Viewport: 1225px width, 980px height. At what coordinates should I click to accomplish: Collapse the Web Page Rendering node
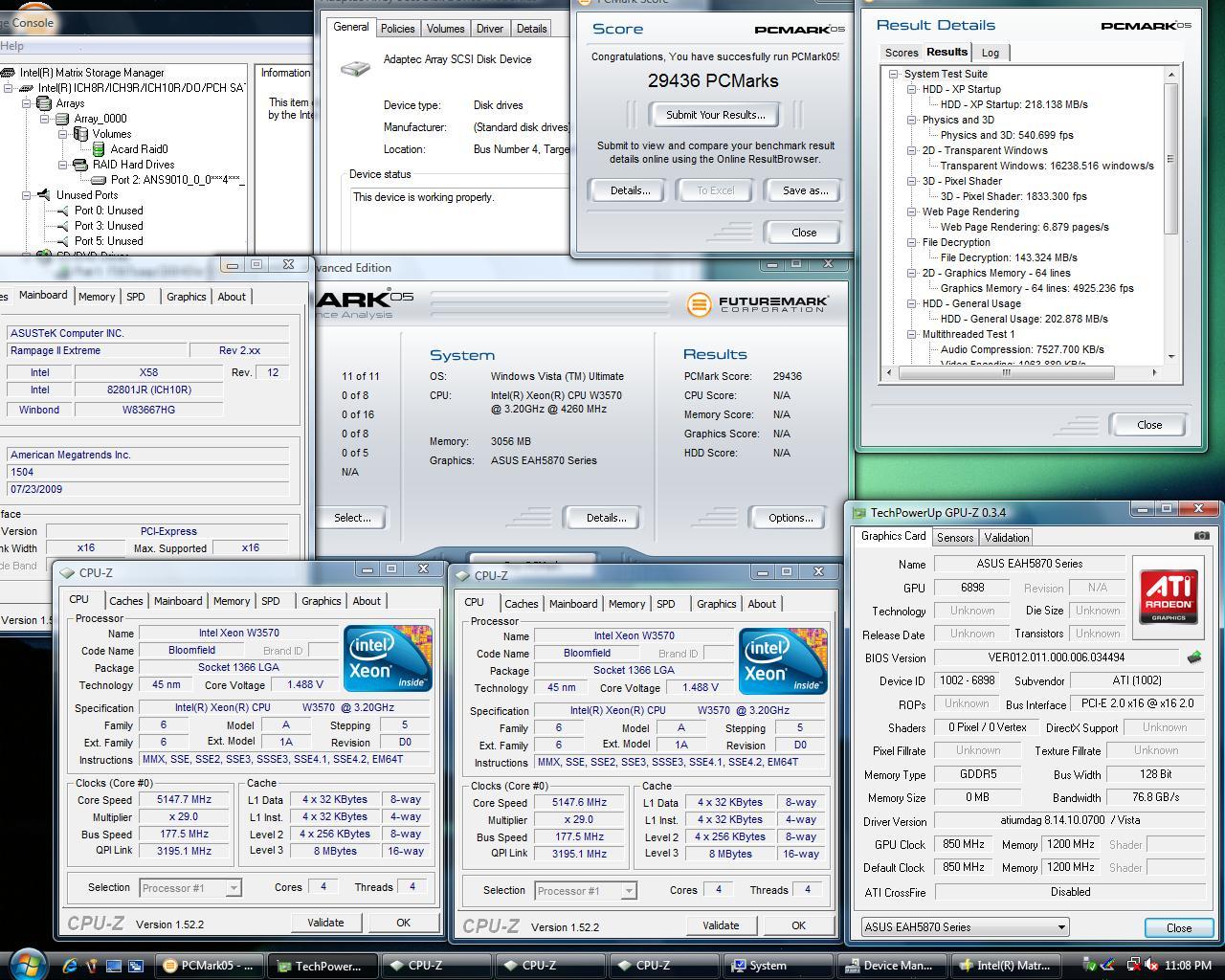(x=912, y=212)
